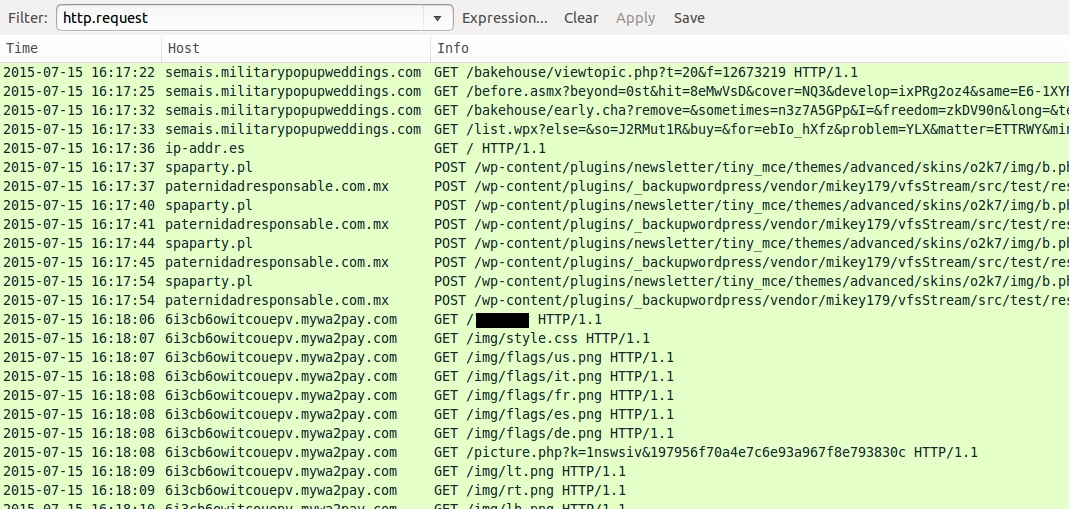Image resolution: width=1069 pixels, height=509 pixels.
Task: Select the GET /img/flags/us.png row
Action: click(500, 358)
